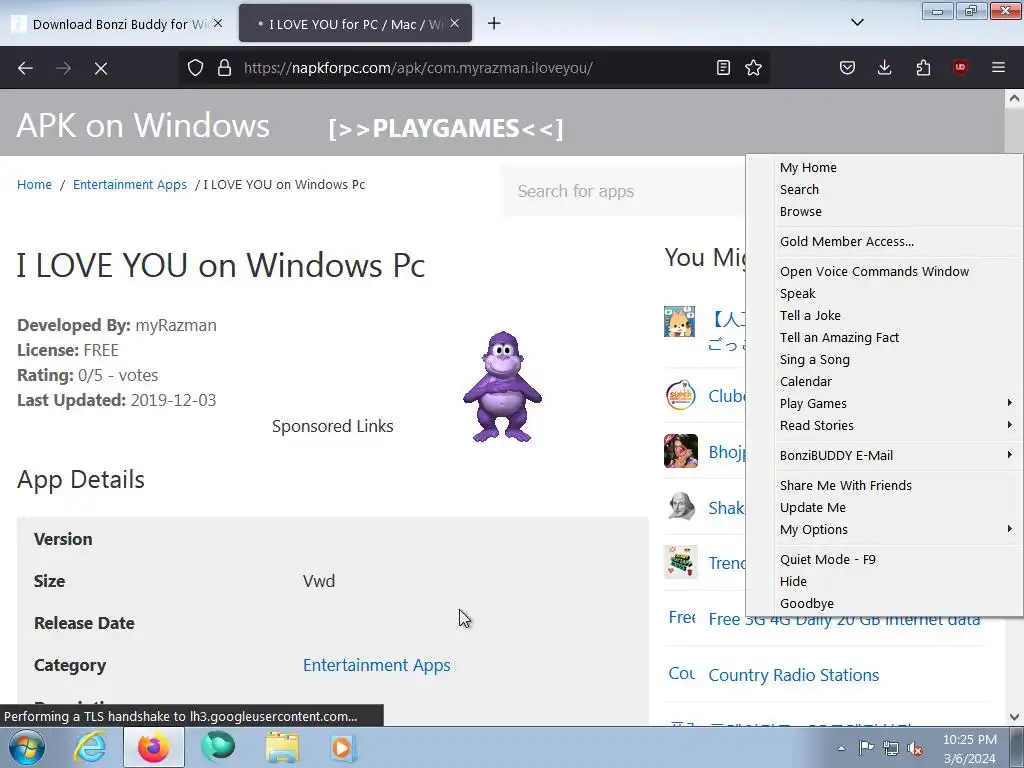
Task: Open the uBlock Origin extension icon
Action: pyautogui.click(x=960, y=67)
